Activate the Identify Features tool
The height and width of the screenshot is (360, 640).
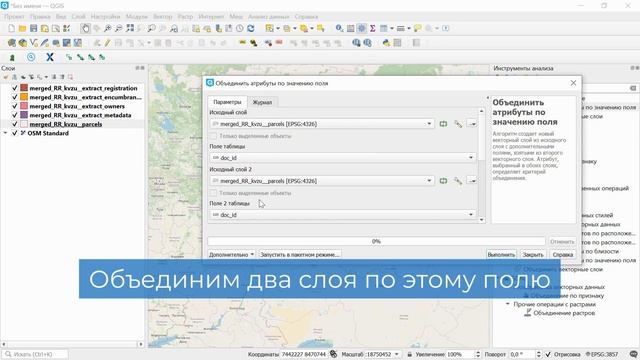(339, 29)
